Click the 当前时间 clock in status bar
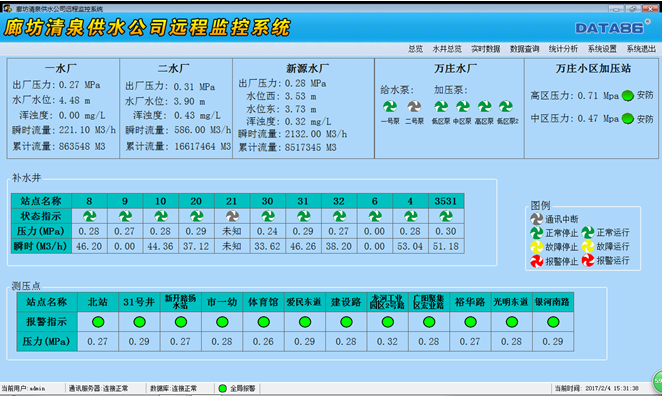 [597, 388]
